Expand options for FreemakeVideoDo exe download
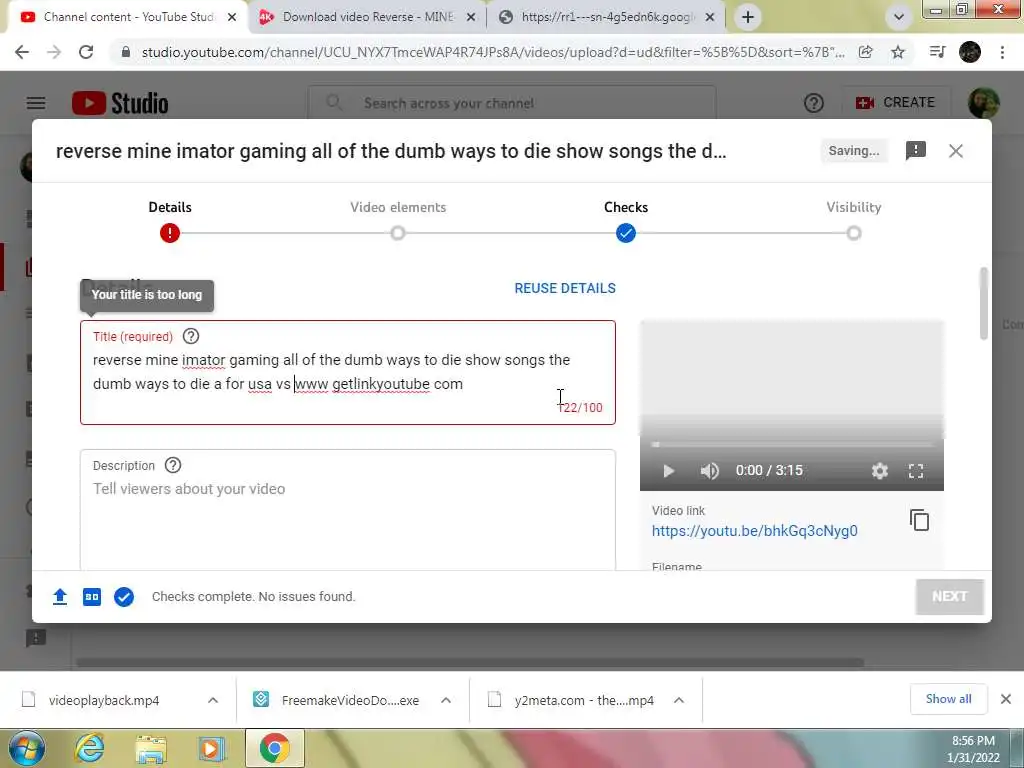This screenshot has height=768, width=1024. coord(446,700)
